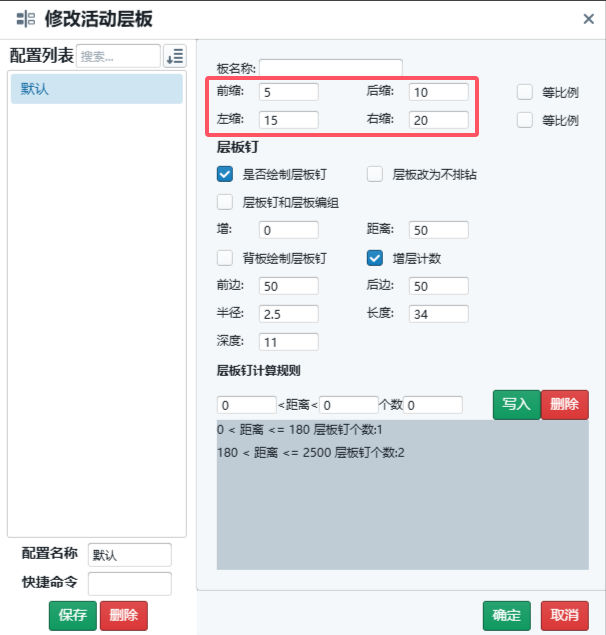Enable 等比例 for the 左缩/右缩 row
Viewport: 606px width, 635px height.
pyautogui.click(x=525, y=120)
